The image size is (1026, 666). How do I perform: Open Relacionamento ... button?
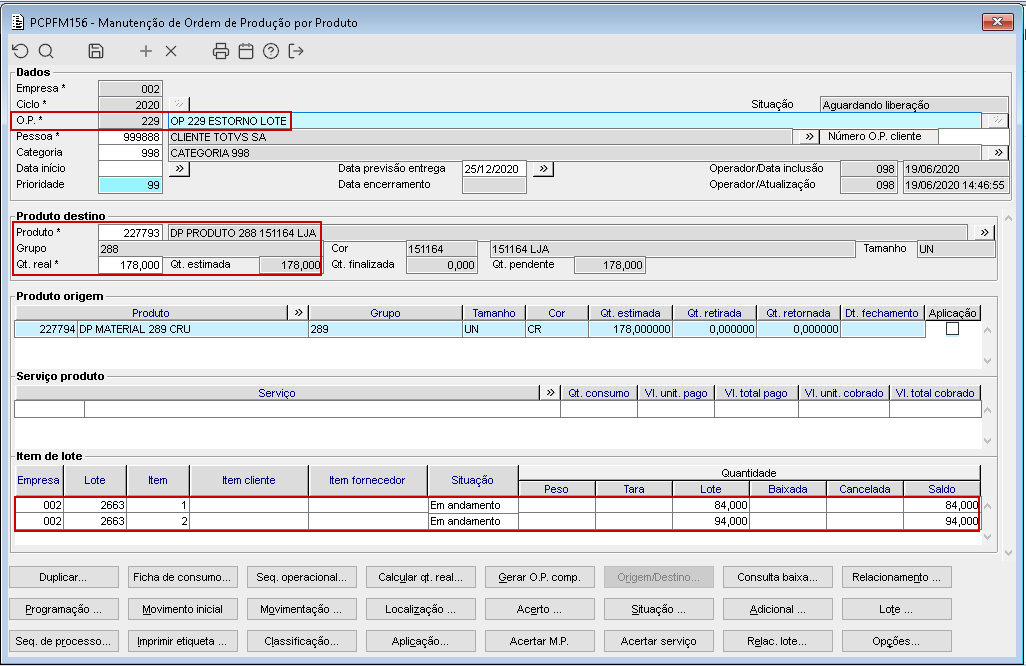[896, 577]
